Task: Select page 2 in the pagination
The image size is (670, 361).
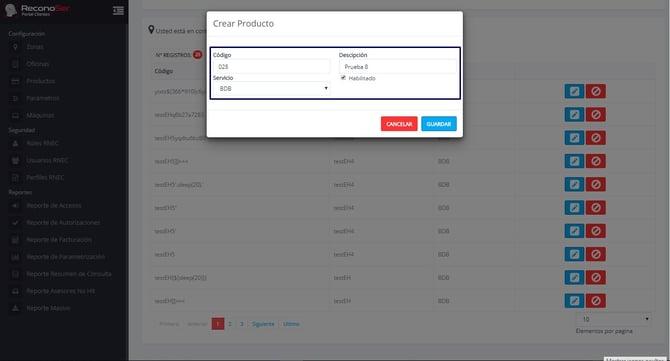Action: tap(230, 324)
